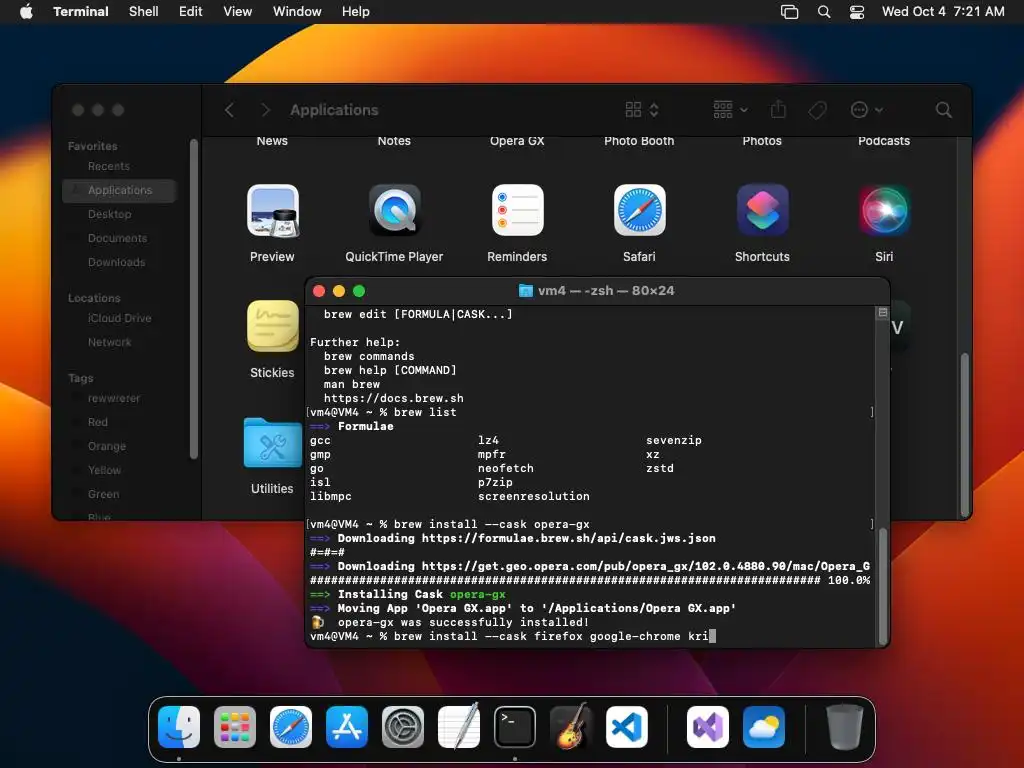Image resolution: width=1024 pixels, height=768 pixels.
Task: Open the View menu
Action: 238,12
